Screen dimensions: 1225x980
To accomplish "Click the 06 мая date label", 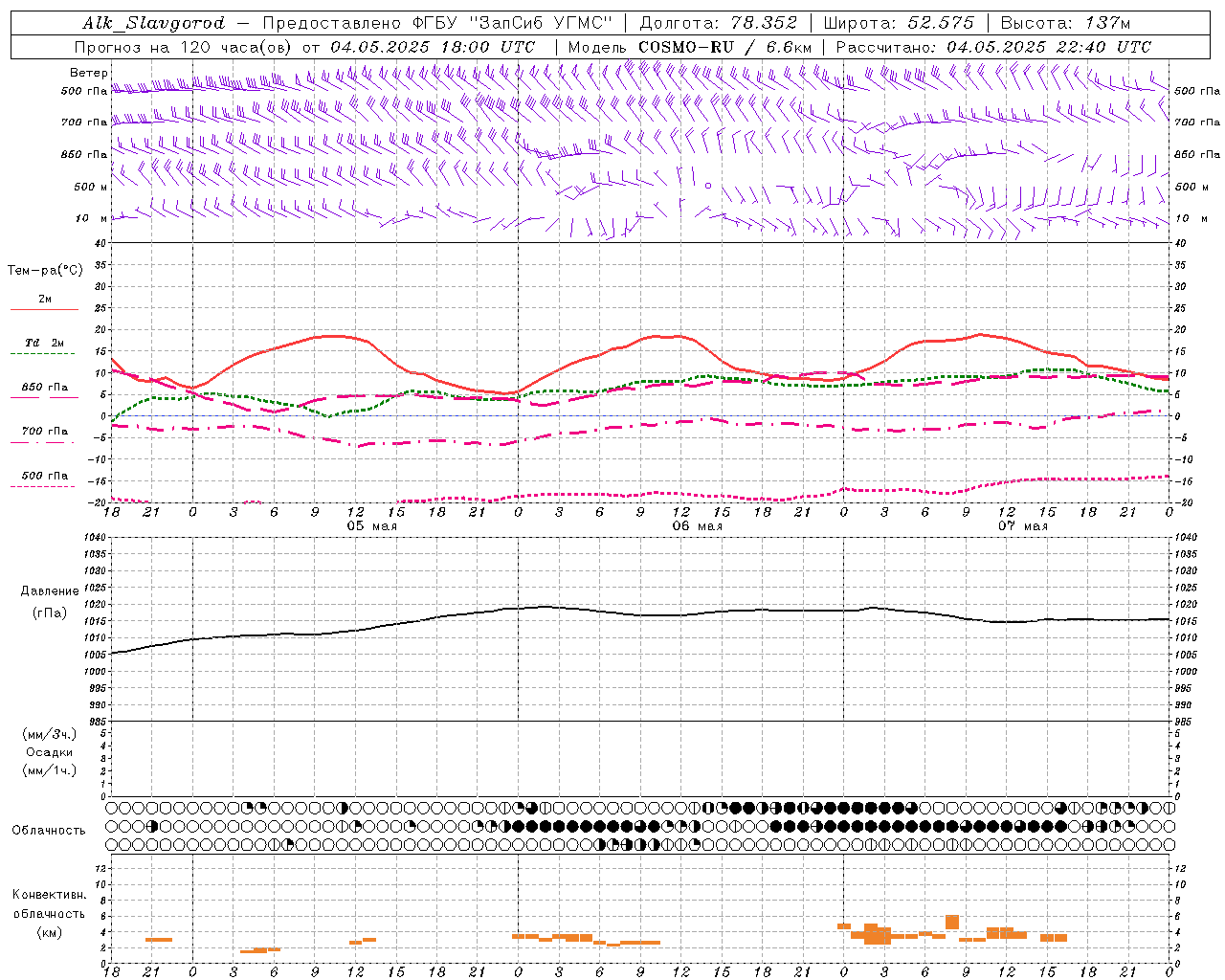I will pyautogui.click(x=697, y=526).
